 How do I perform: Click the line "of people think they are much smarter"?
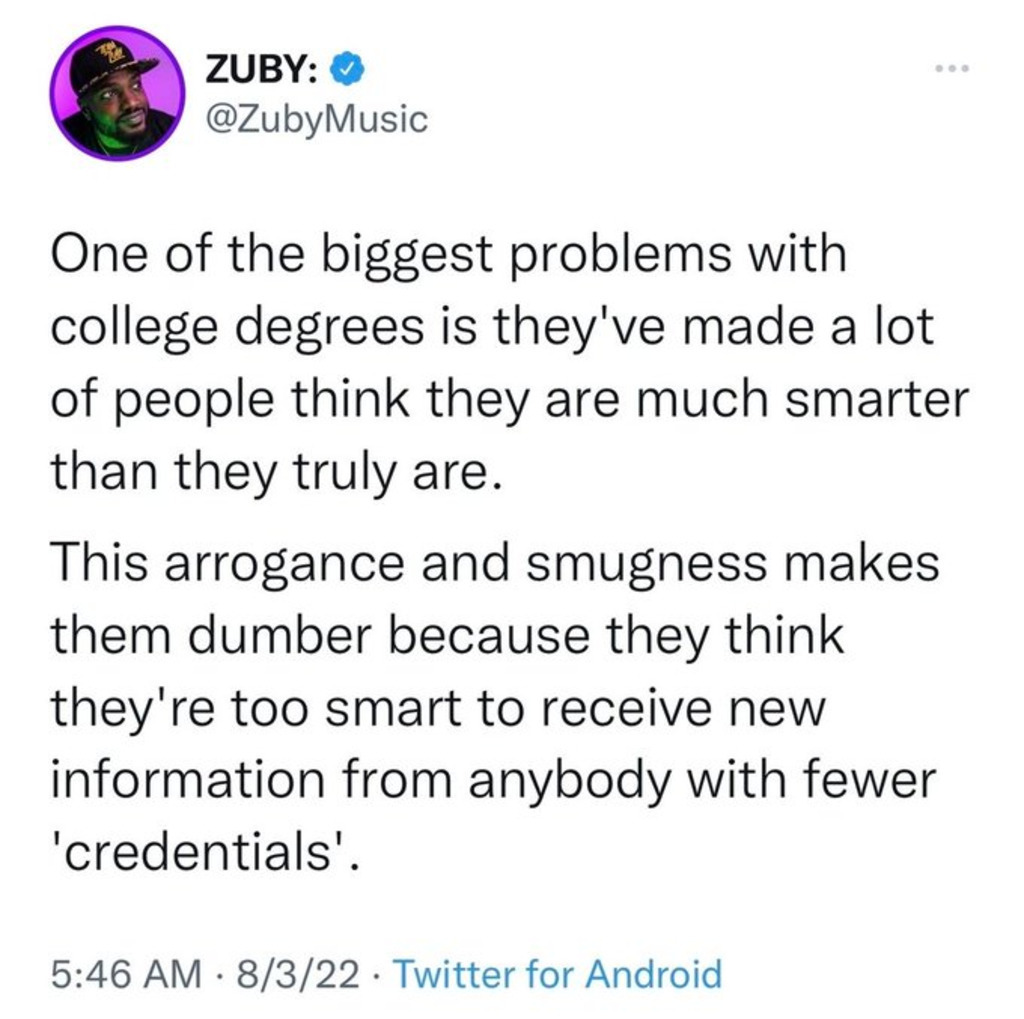(x=510, y=398)
